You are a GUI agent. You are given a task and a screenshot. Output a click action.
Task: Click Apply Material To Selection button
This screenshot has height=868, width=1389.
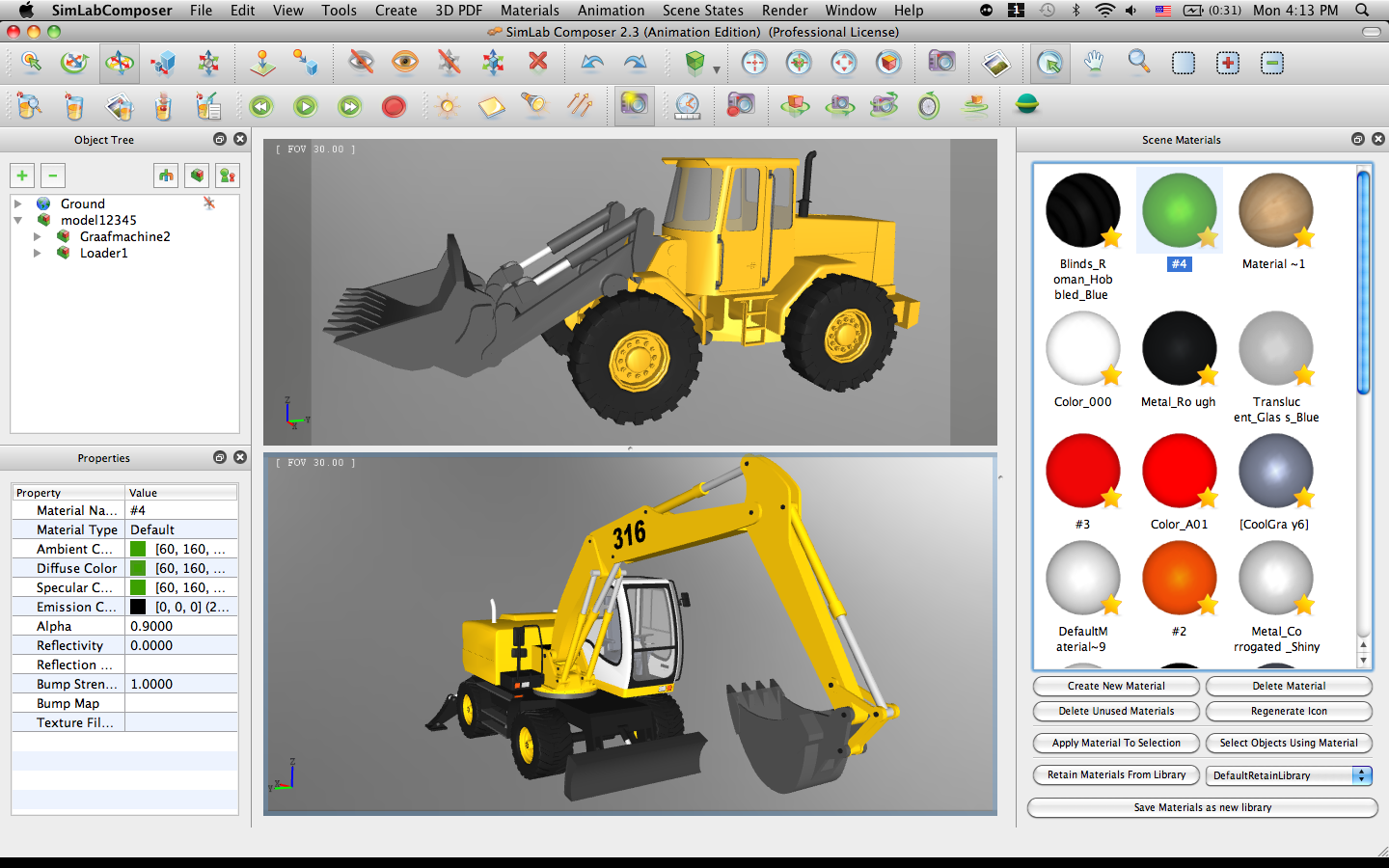[x=1116, y=743]
